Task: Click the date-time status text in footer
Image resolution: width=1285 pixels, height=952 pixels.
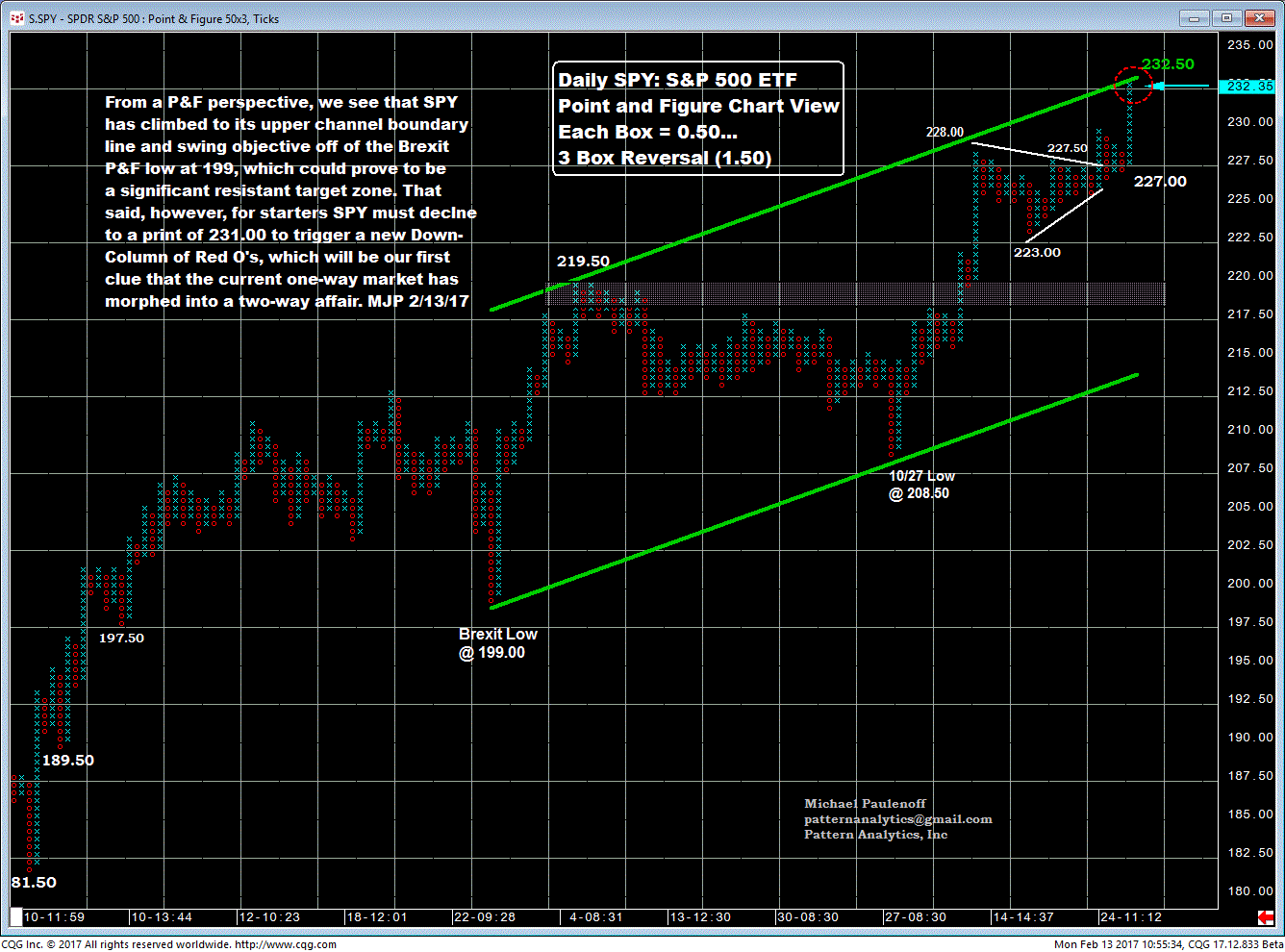Action: point(1120,944)
